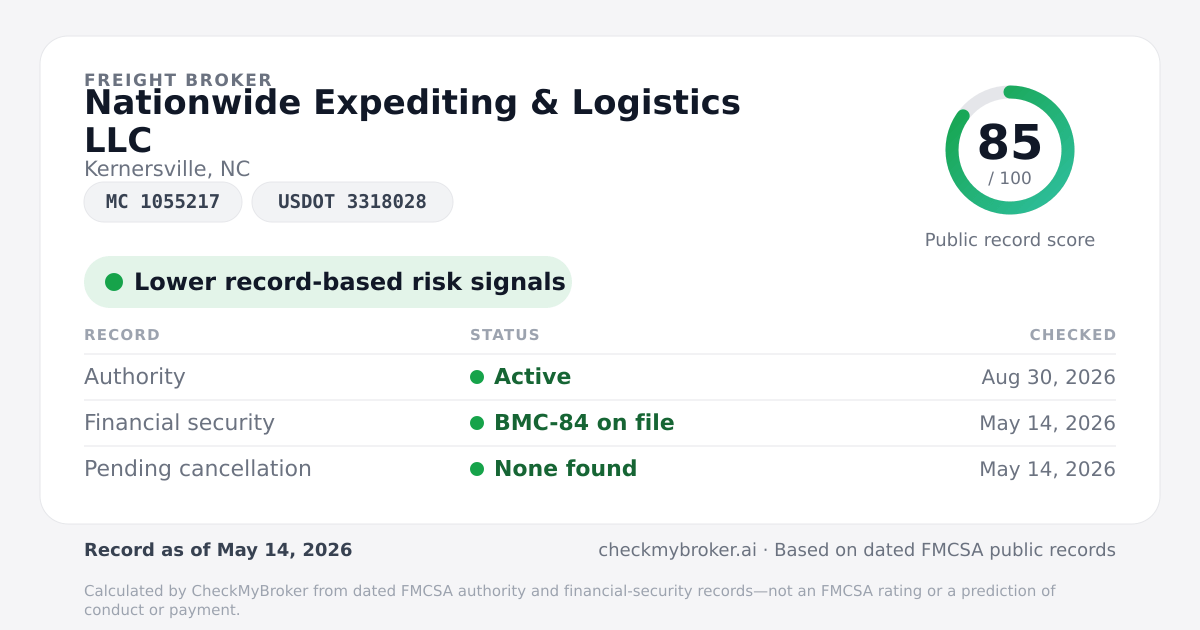The image size is (1200, 630).
Task: Click the Aug 30, 2026 checked date
Action: [1049, 377]
